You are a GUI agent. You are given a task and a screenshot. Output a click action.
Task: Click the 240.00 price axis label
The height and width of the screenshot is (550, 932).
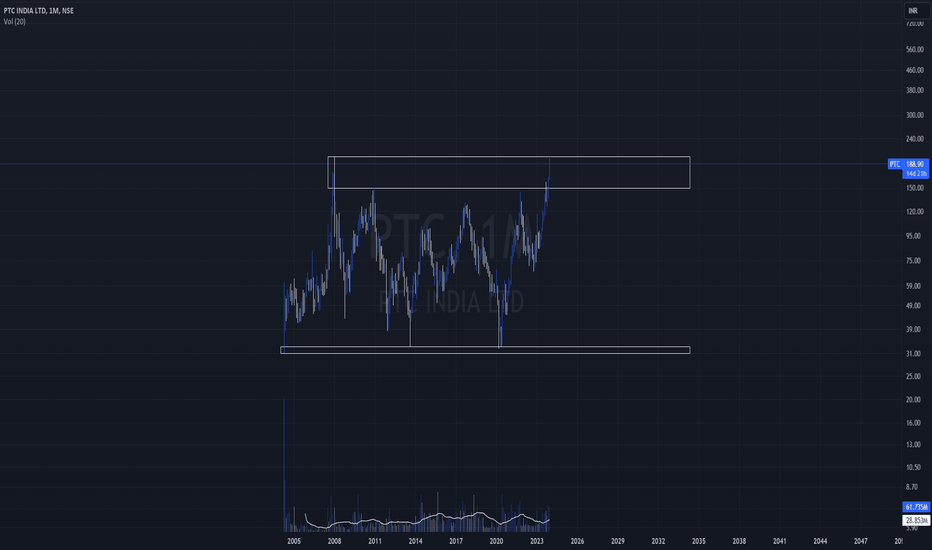pyautogui.click(x=915, y=139)
